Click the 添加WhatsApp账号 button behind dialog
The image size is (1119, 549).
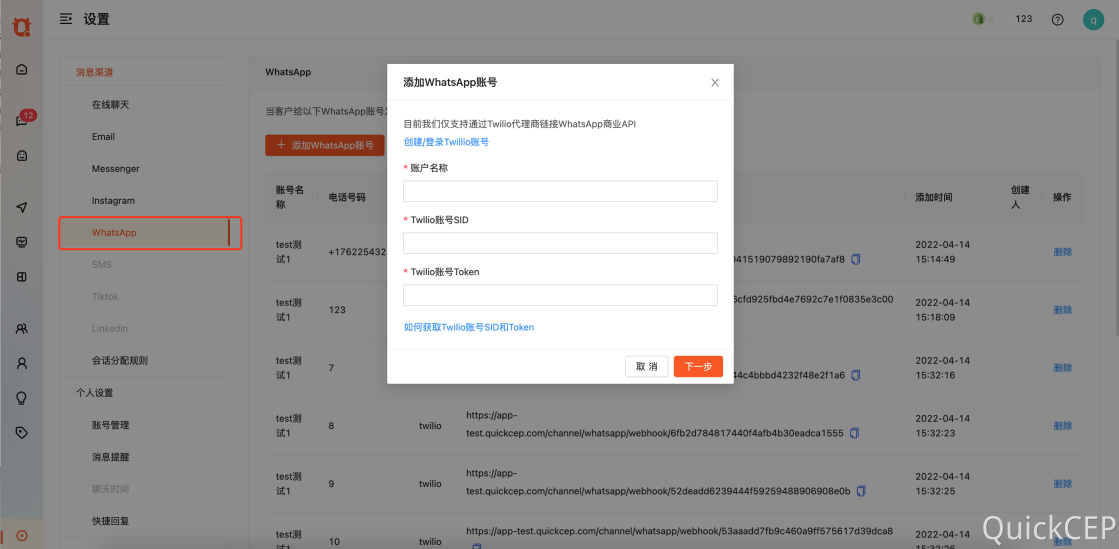(325, 145)
